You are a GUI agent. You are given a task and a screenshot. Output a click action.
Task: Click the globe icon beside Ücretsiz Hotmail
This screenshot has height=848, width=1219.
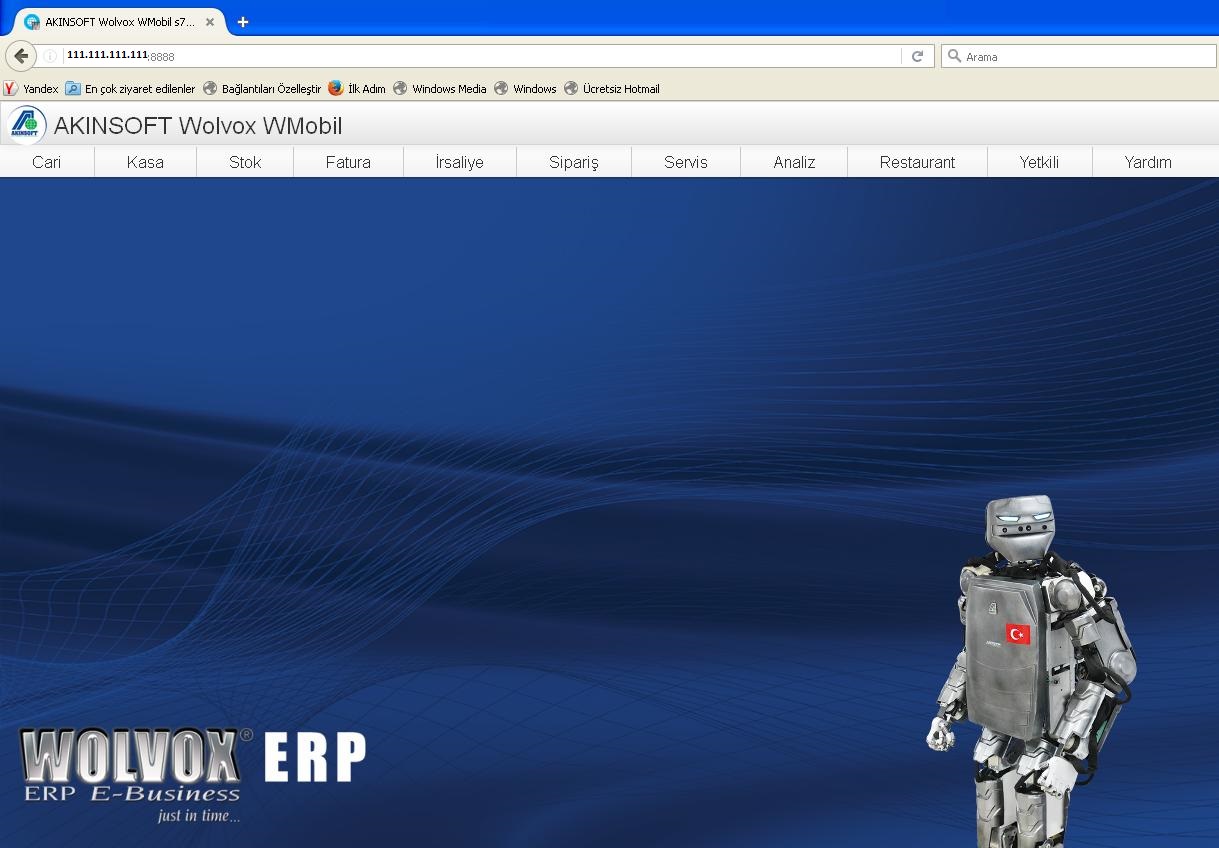571,88
